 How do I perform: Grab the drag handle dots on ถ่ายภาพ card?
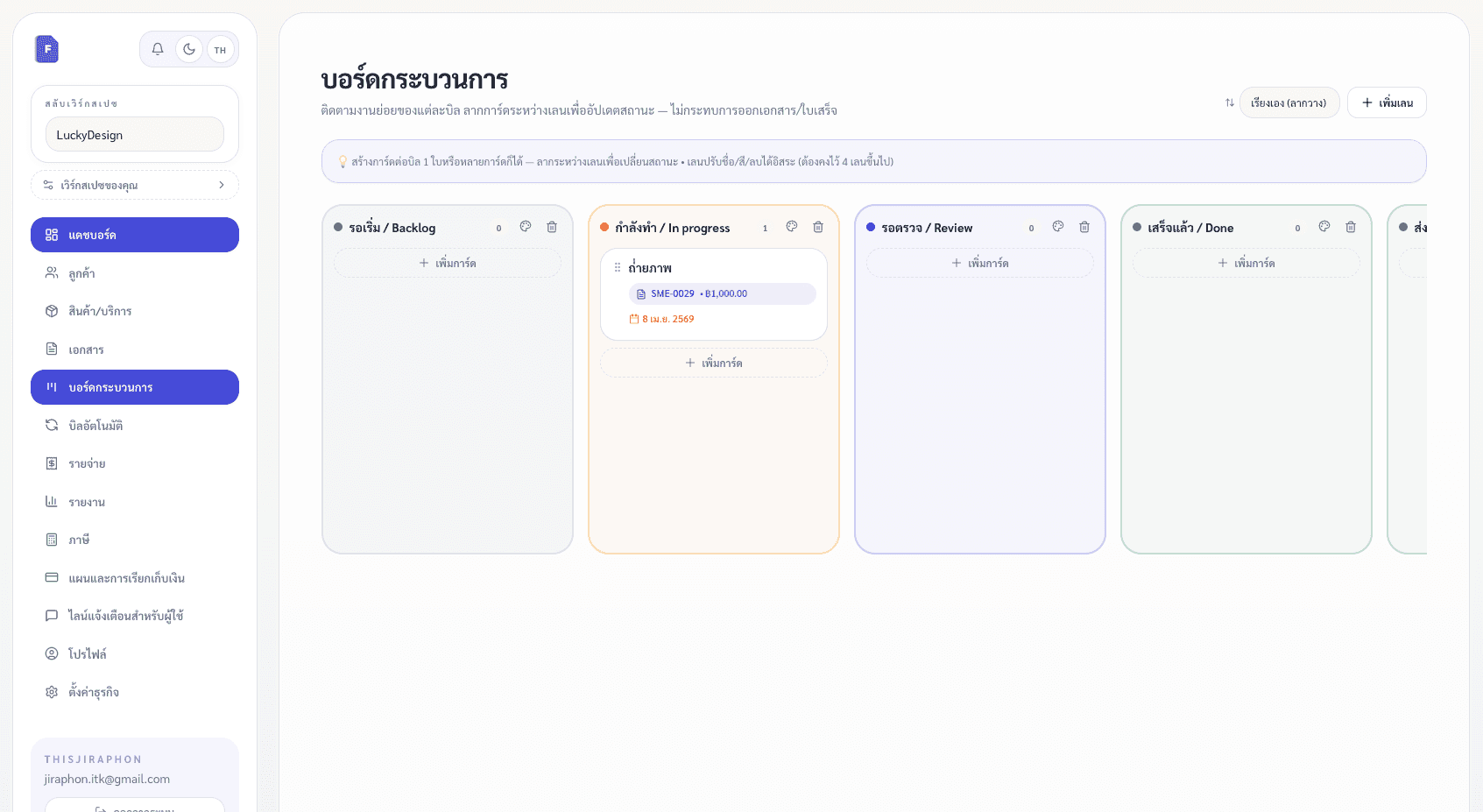[618, 267]
